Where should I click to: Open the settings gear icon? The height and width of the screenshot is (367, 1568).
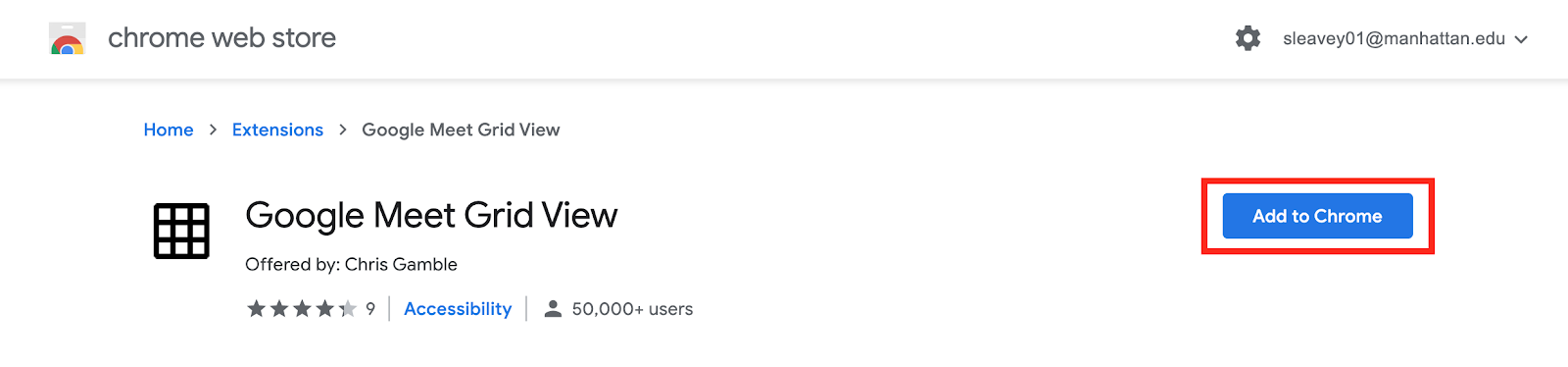(x=1248, y=38)
